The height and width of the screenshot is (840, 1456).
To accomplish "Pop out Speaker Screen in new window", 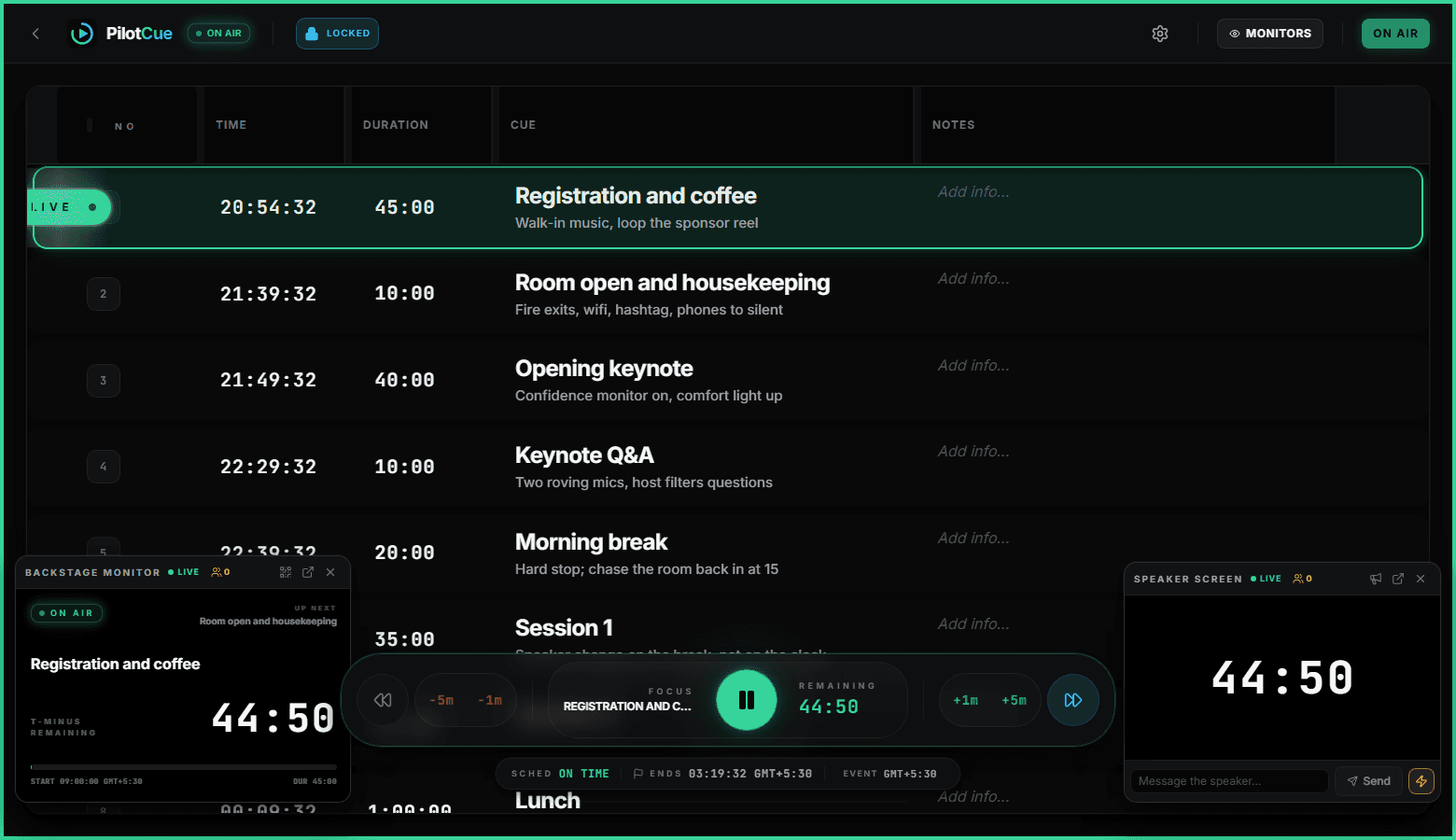I will coord(1398,579).
